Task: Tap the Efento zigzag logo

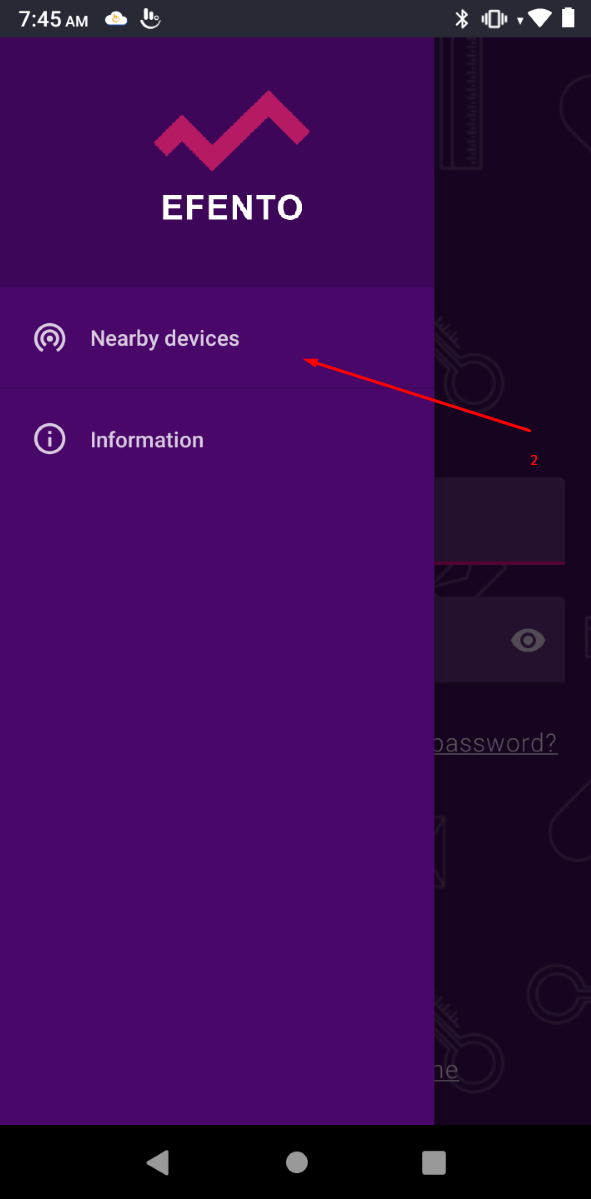Action: click(232, 130)
